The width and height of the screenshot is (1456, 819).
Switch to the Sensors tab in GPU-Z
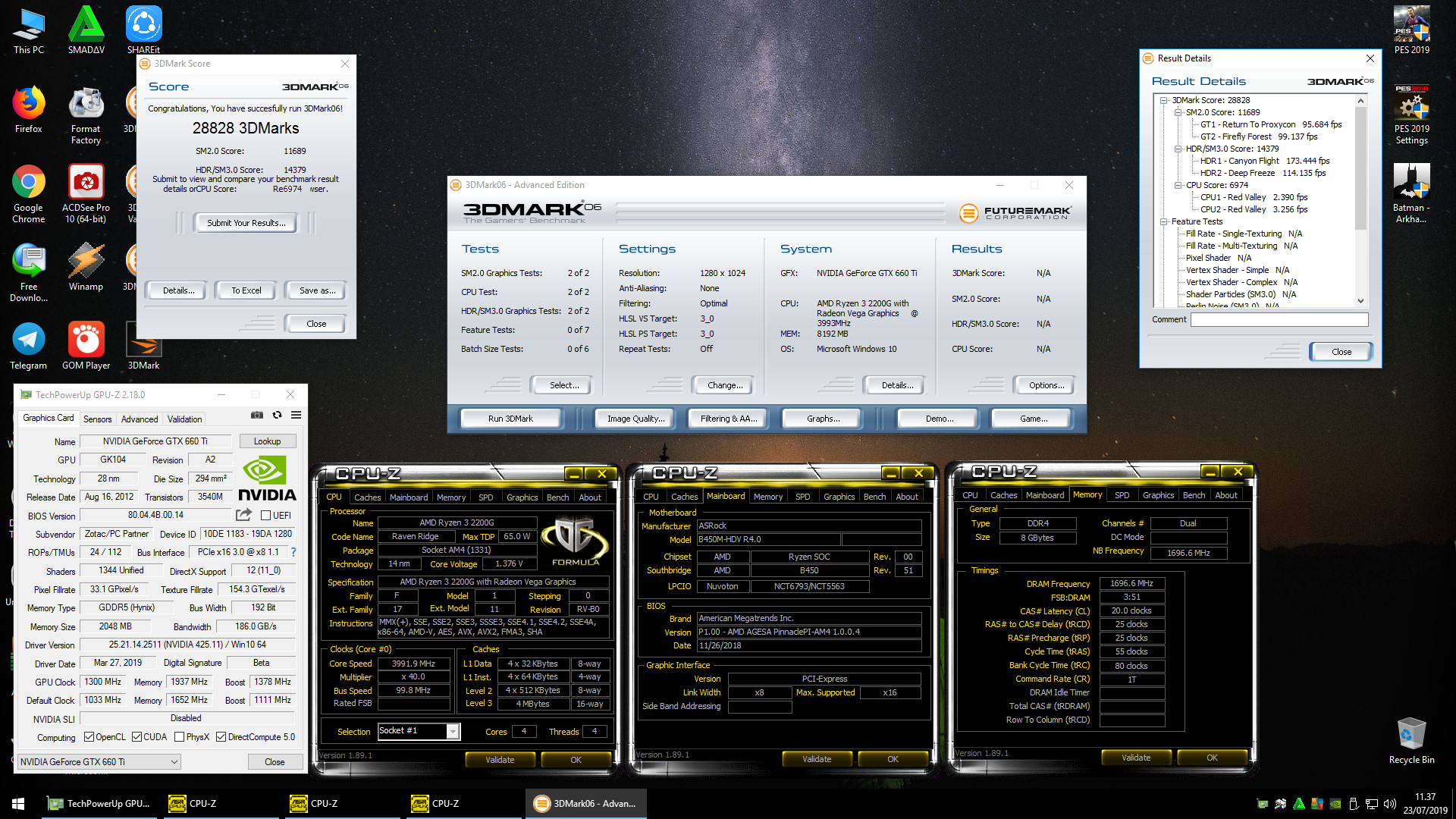(x=97, y=419)
